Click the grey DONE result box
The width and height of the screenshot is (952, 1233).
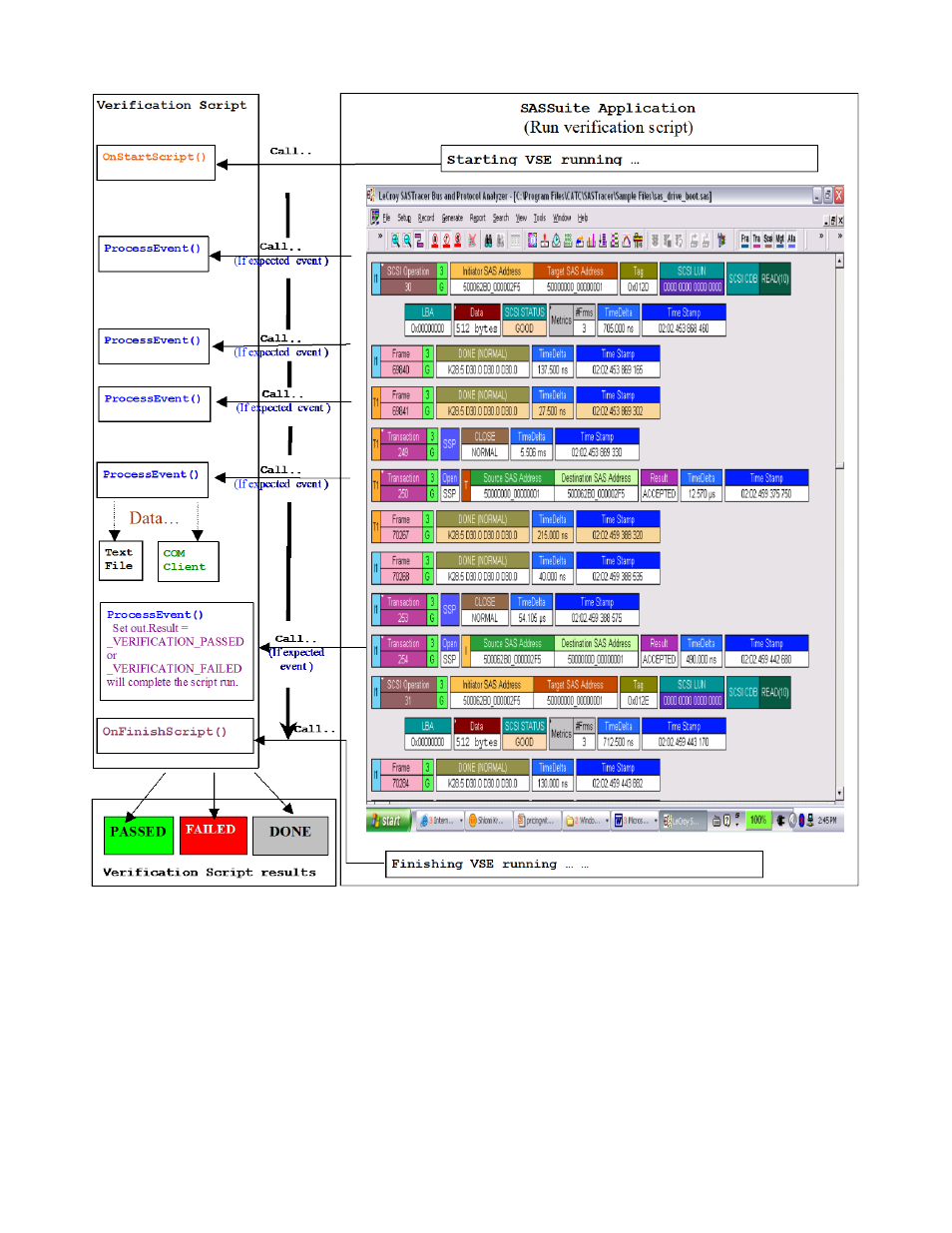tap(290, 836)
